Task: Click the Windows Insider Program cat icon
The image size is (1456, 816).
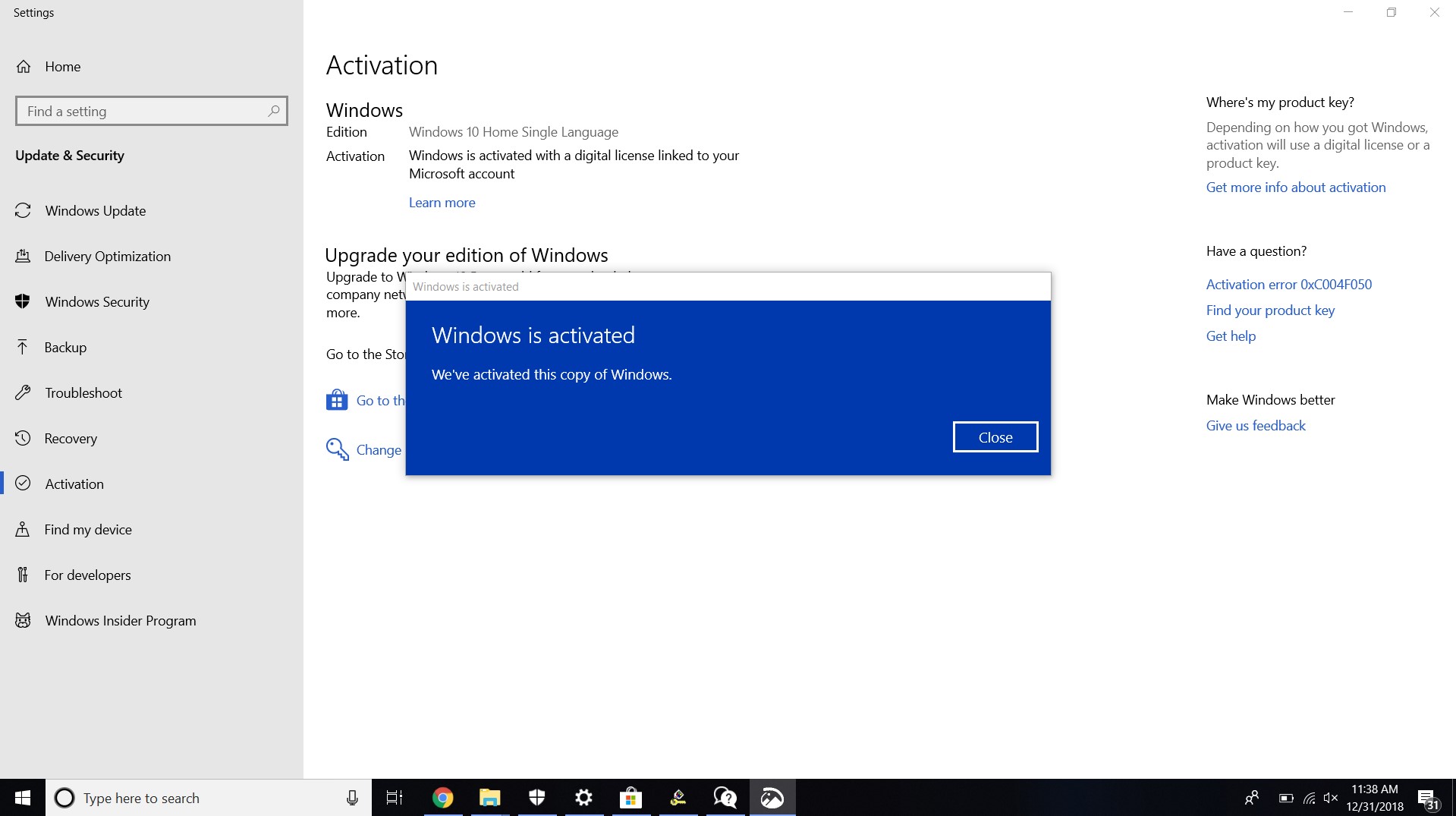Action: (x=24, y=620)
